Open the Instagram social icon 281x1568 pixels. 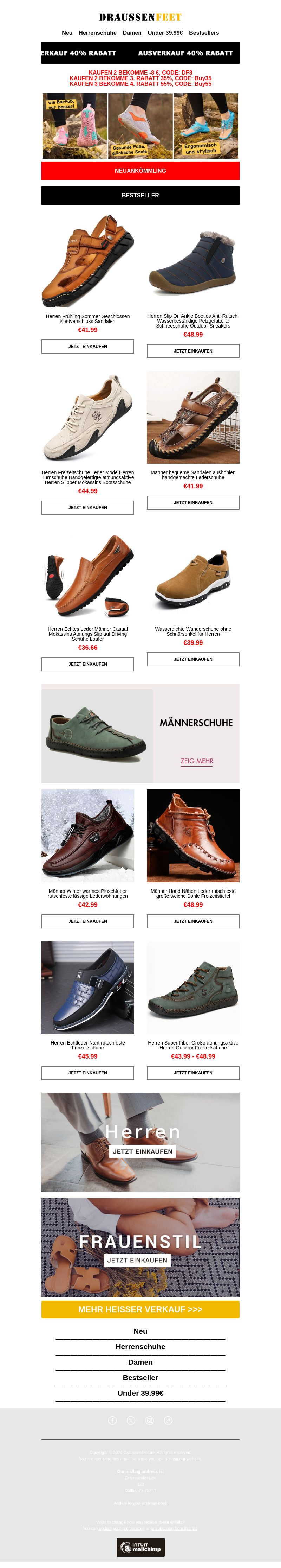coord(150,1420)
